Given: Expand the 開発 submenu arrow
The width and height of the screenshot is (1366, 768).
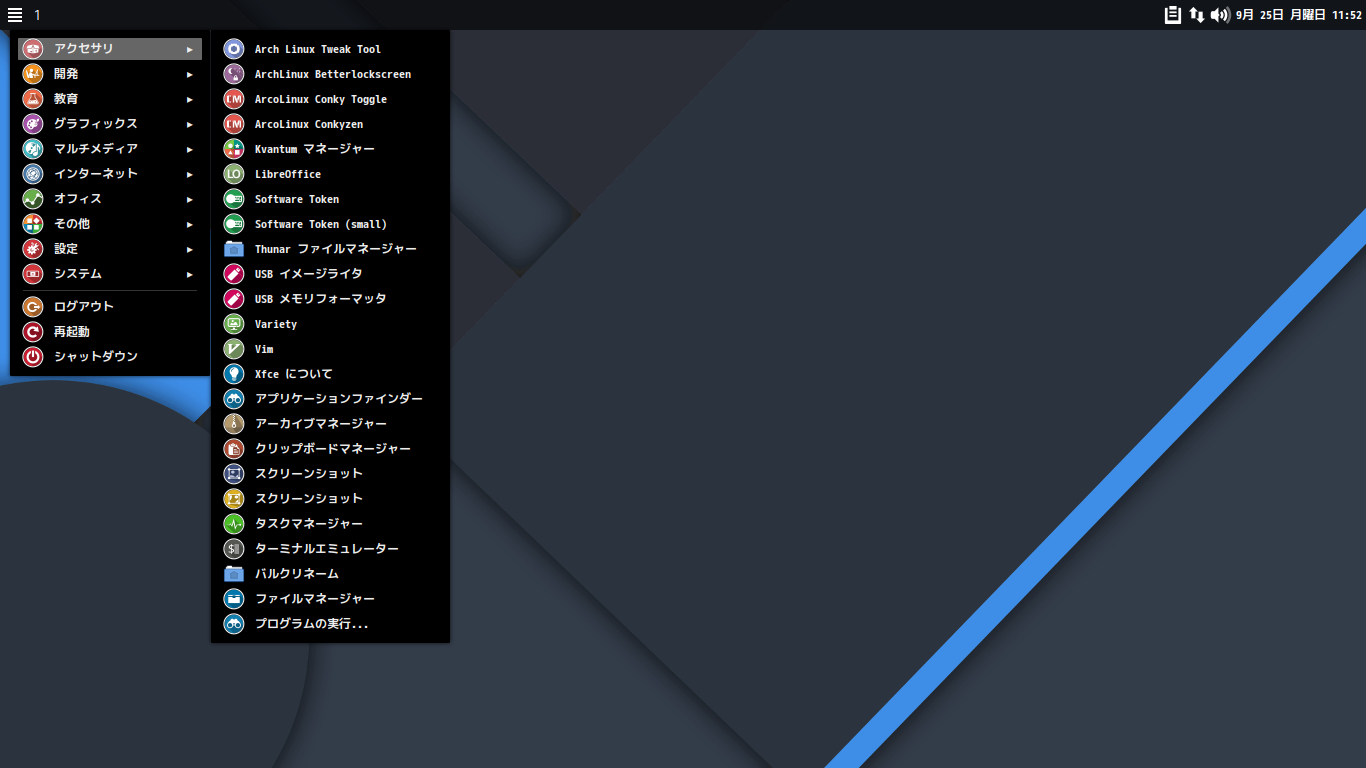Looking at the screenshot, I should click(x=190, y=74).
